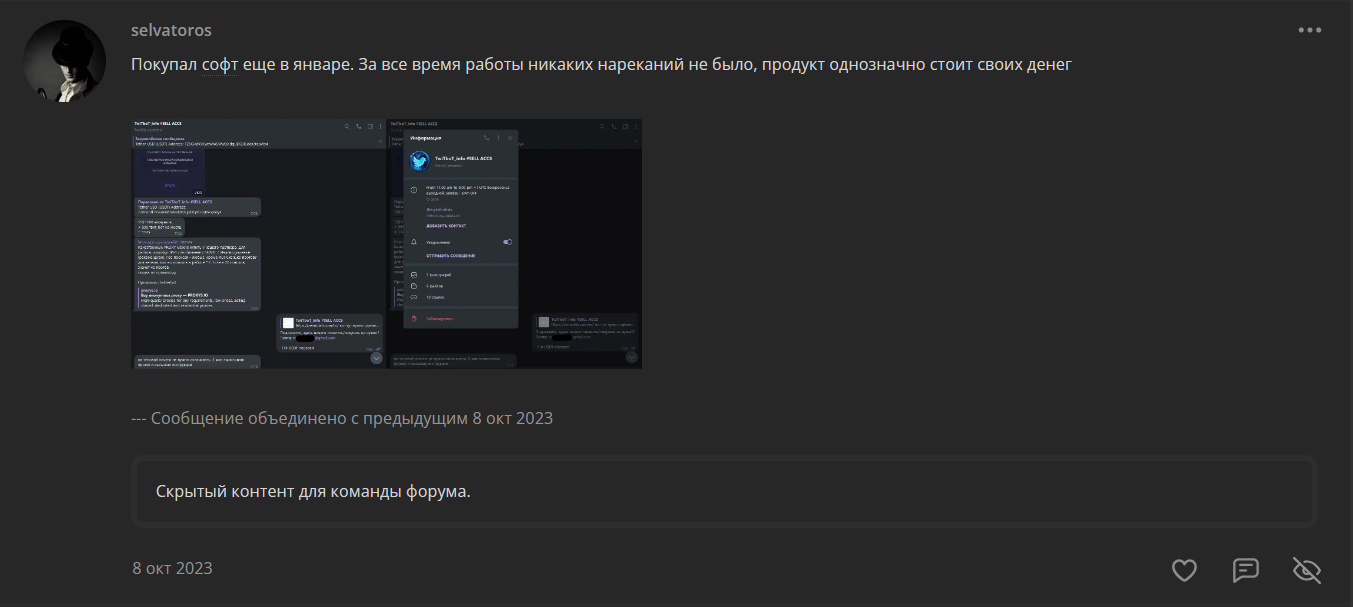Enlarge the attached Telegram screenshot image
This screenshot has height=607, width=1353.
(386, 243)
